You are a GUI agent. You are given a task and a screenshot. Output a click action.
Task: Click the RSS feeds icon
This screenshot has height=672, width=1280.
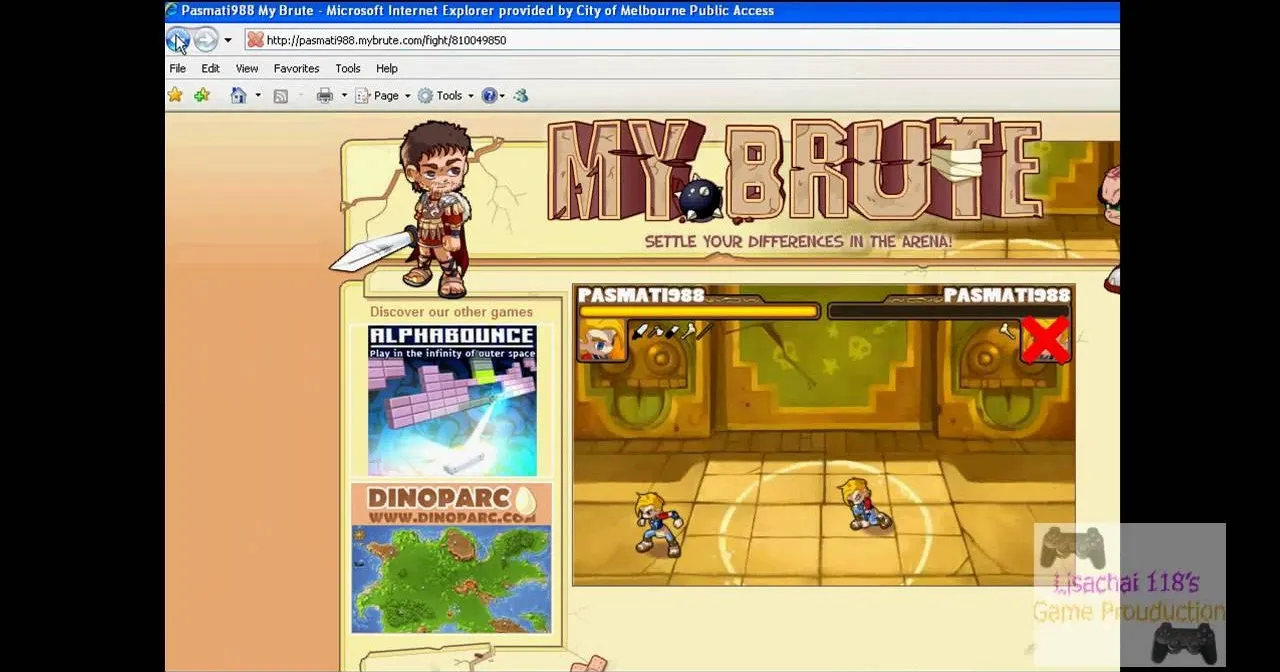coord(281,96)
